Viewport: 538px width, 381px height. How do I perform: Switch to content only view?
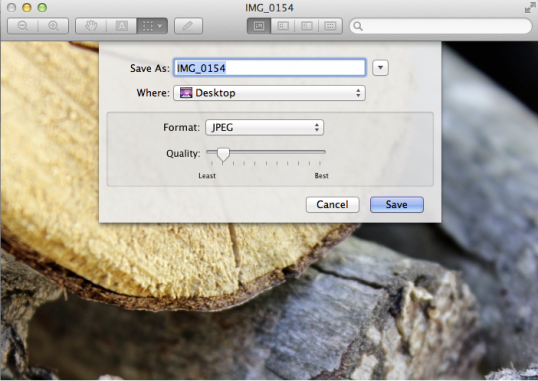point(259,26)
